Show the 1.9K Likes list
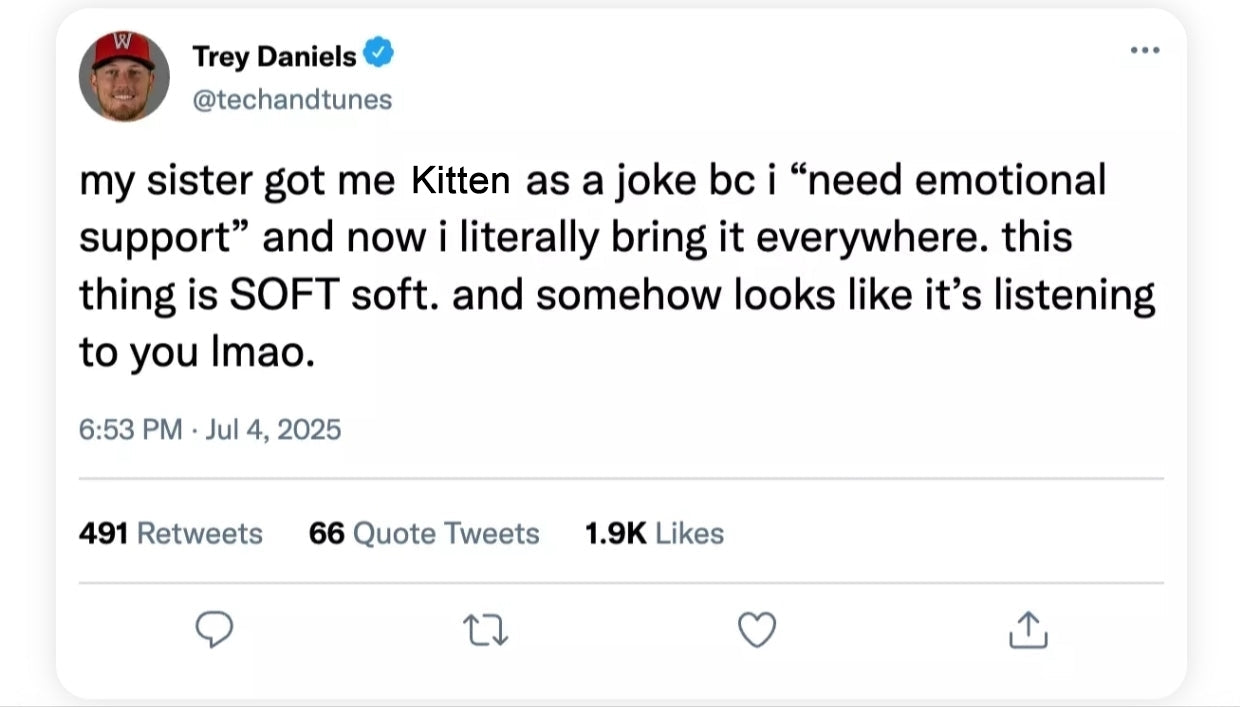Screen dimensions: 1240x707 [x=653, y=534]
